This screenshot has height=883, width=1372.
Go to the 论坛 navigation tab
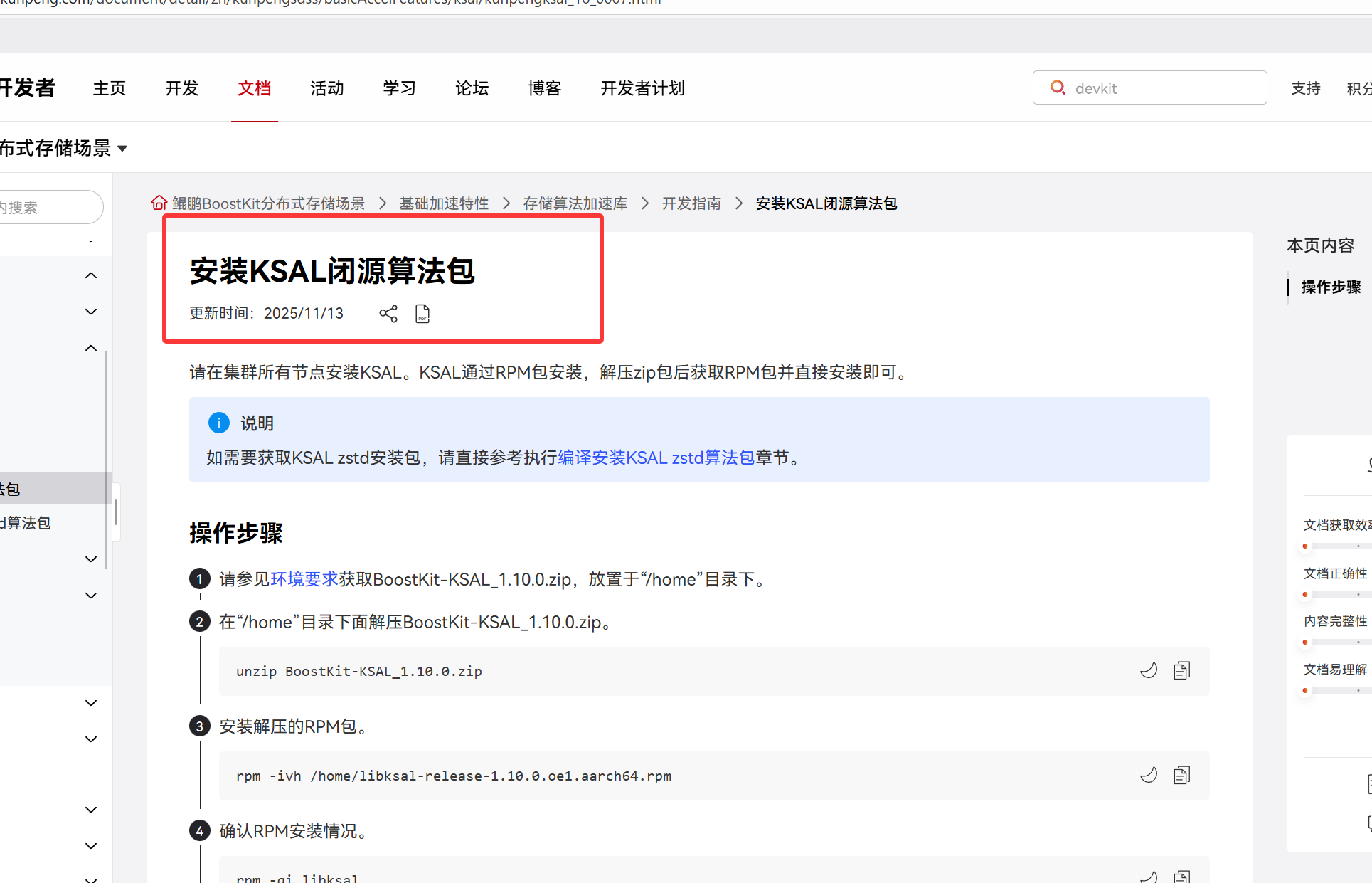pos(472,88)
